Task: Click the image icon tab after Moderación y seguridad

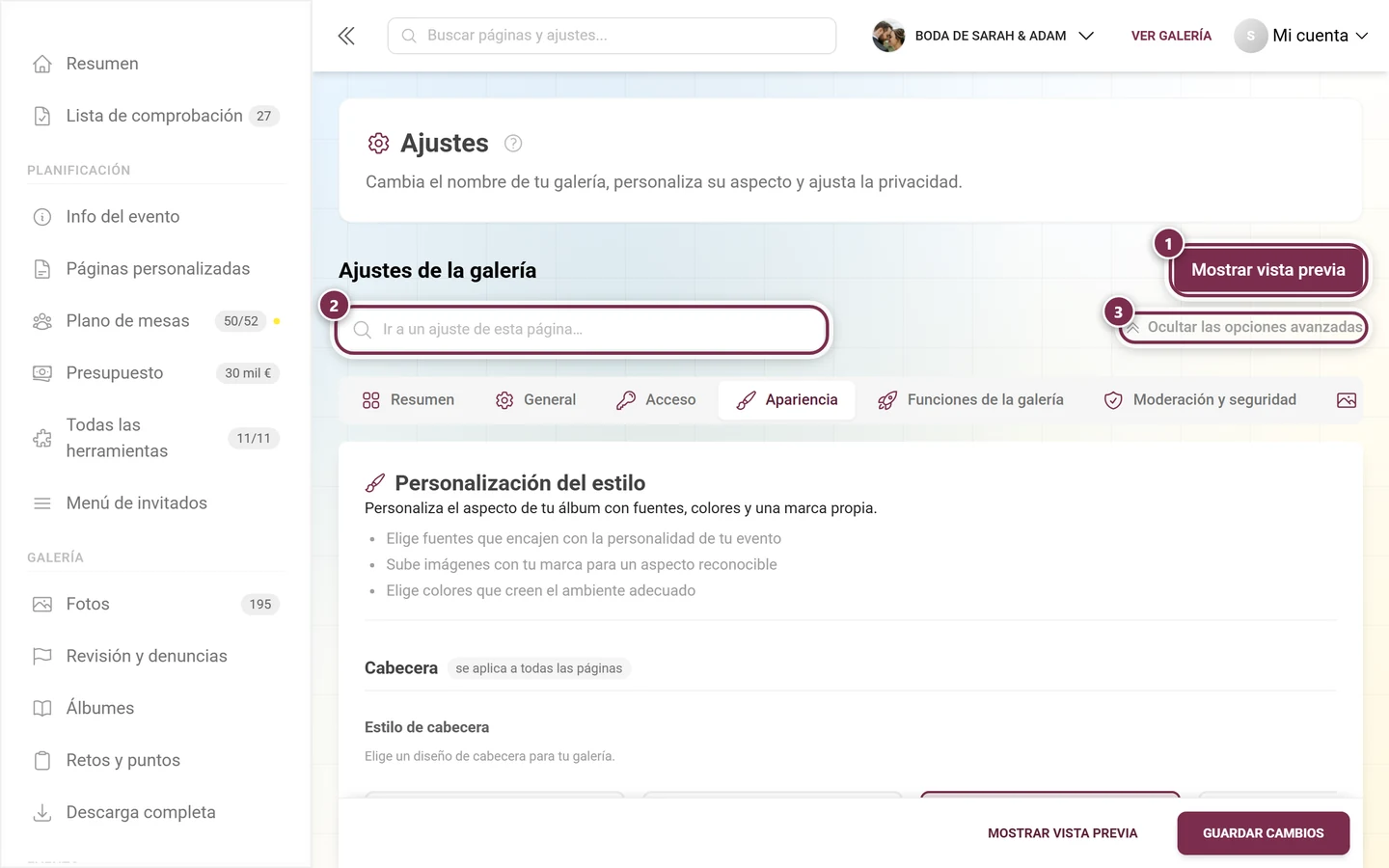Action: 1347,400
